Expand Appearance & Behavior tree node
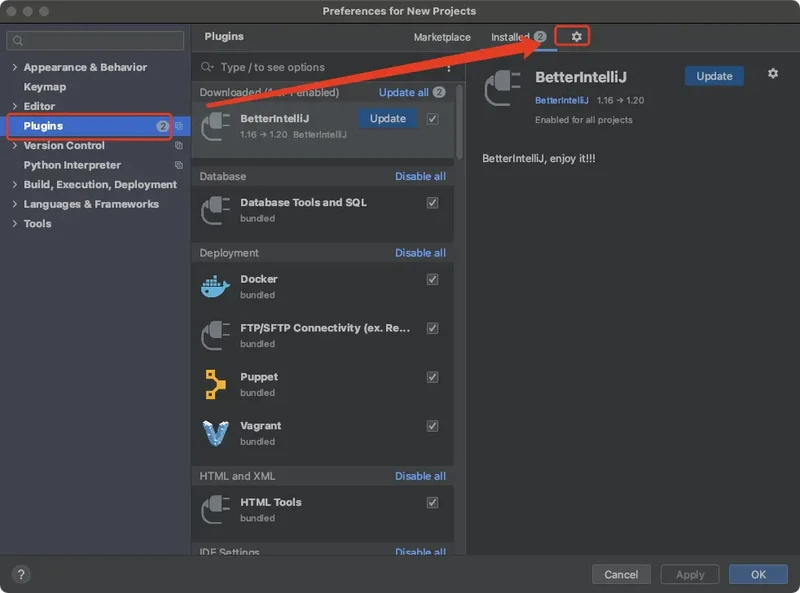The image size is (800, 593). click(14, 67)
